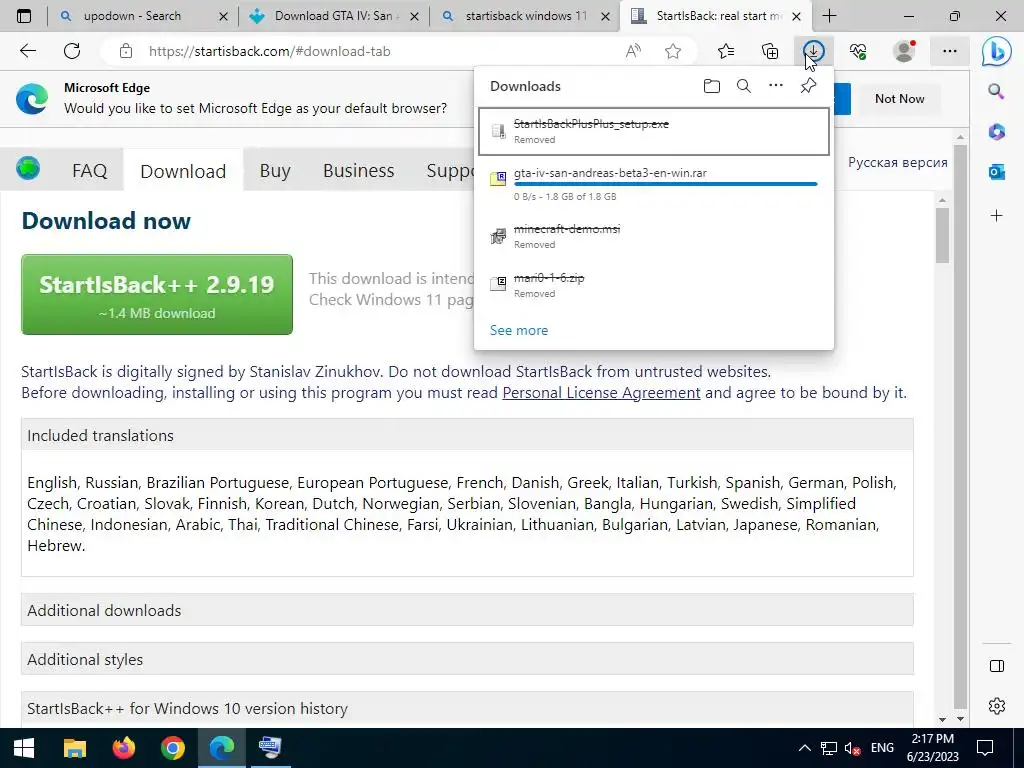Select the gta-iv-san-andreas-beta3-en-win.rar download entry
The height and width of the screenshot is (768, 1024).
point(654,184)
